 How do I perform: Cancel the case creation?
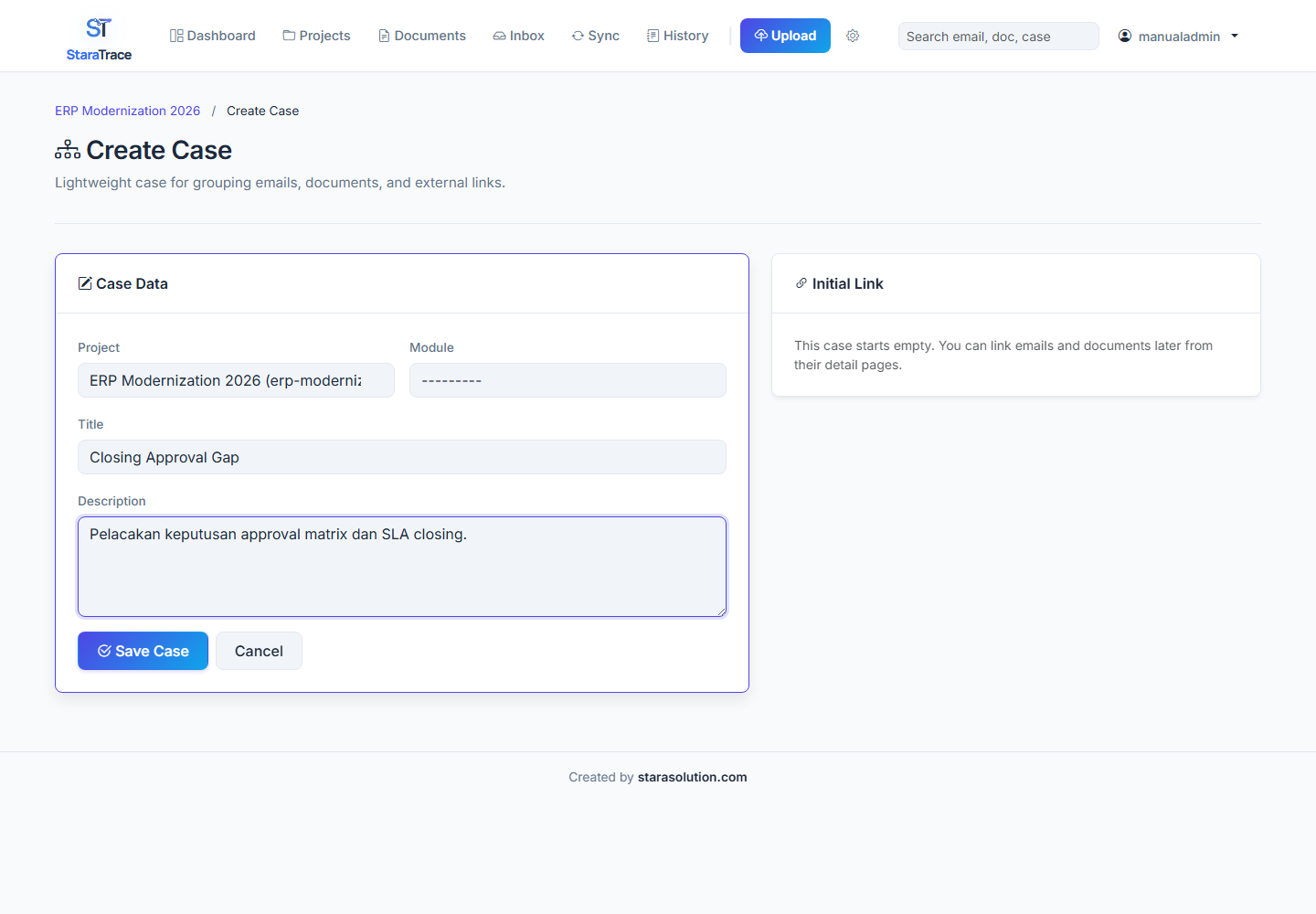(259, 651)
